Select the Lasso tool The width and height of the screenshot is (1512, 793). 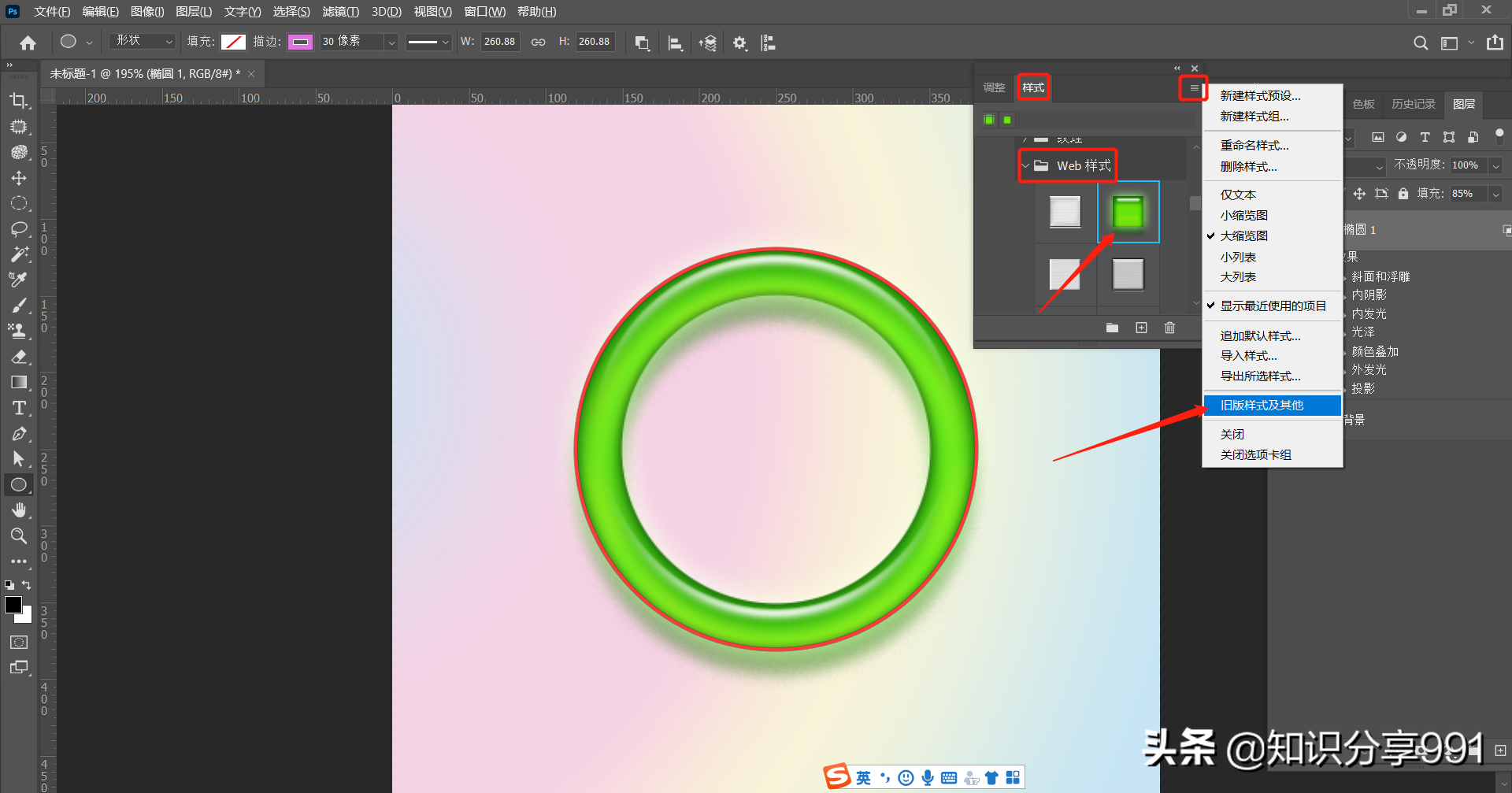tap(19, 229)
